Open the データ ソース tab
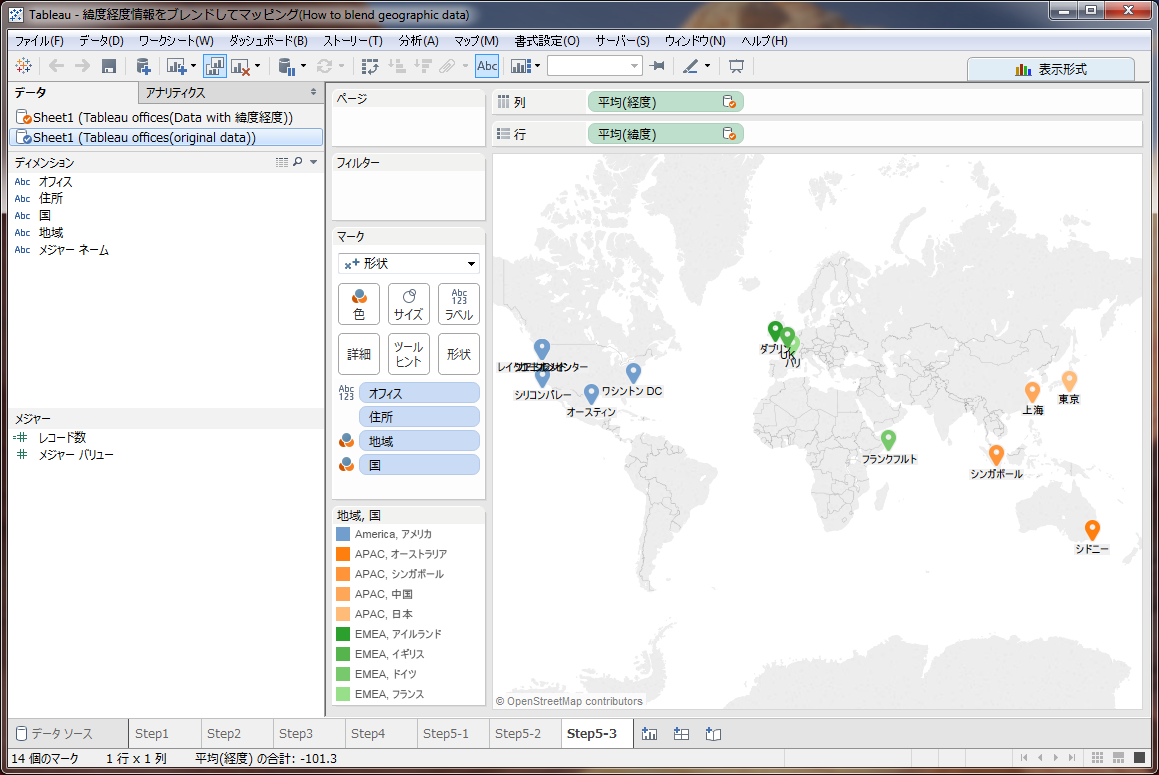This screenshot has width=1159, height=775. [62, 734]
